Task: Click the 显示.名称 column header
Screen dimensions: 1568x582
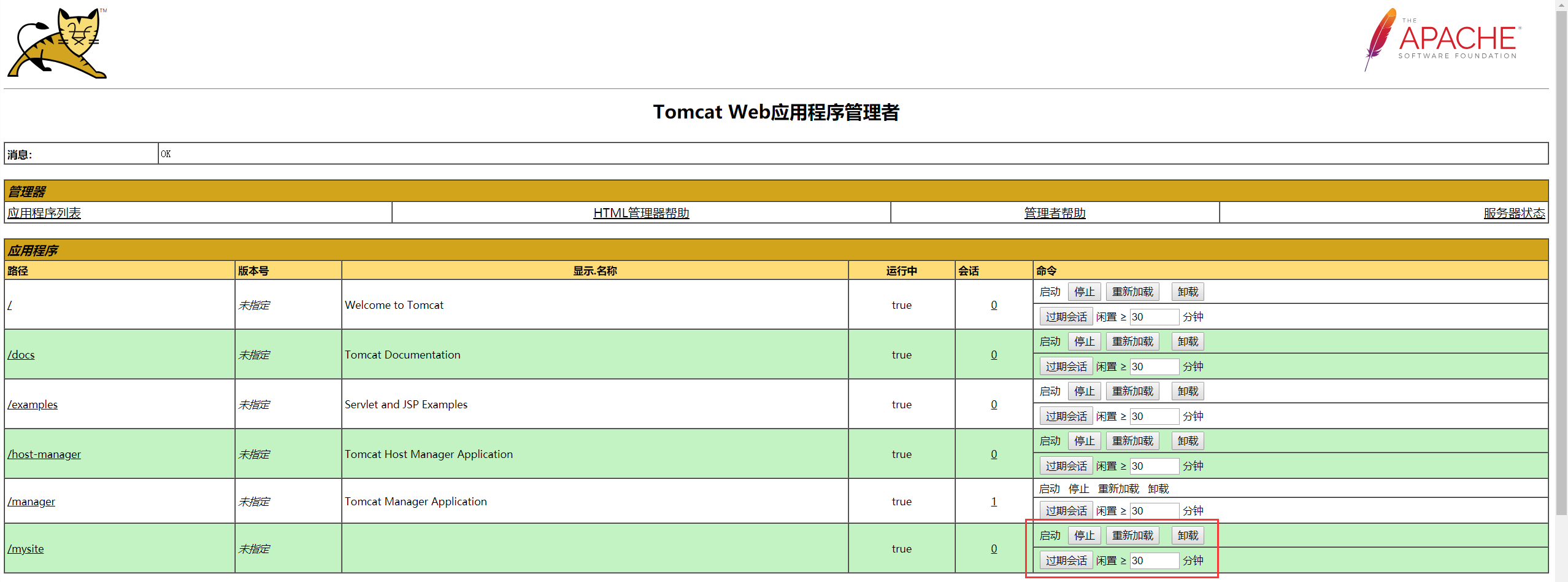Action: pos(594,271)
